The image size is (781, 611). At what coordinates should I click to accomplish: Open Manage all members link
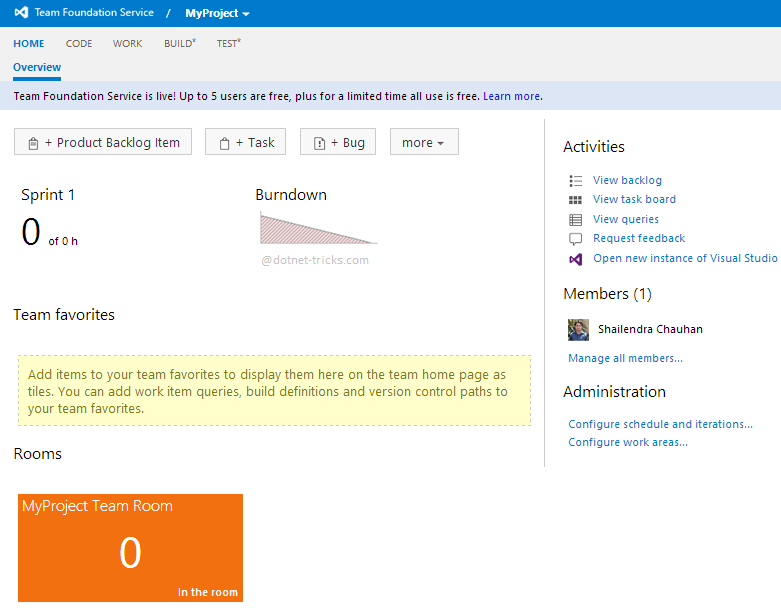tap(625, 358)
